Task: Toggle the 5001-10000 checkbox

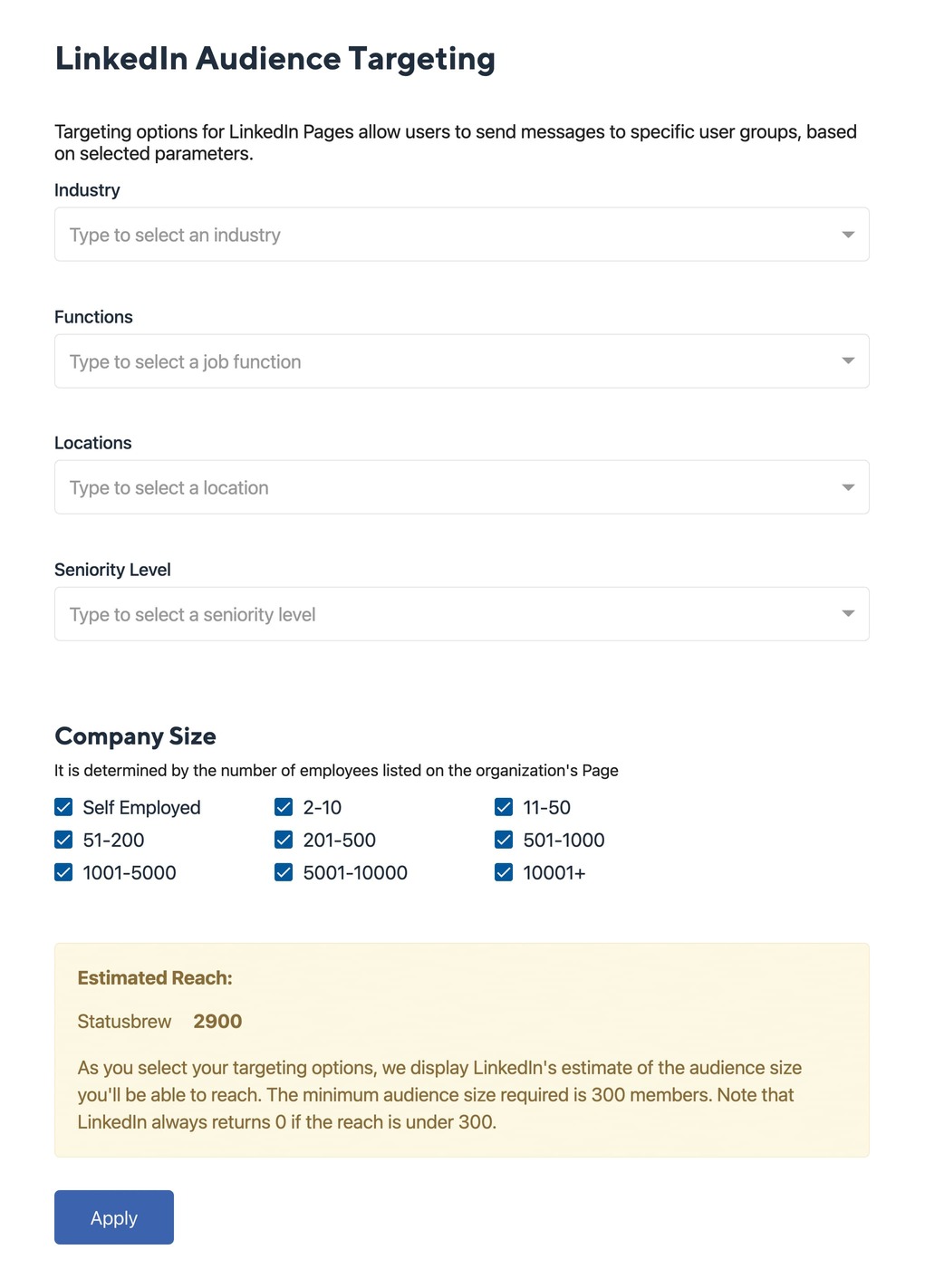Action: coord(284,872)
